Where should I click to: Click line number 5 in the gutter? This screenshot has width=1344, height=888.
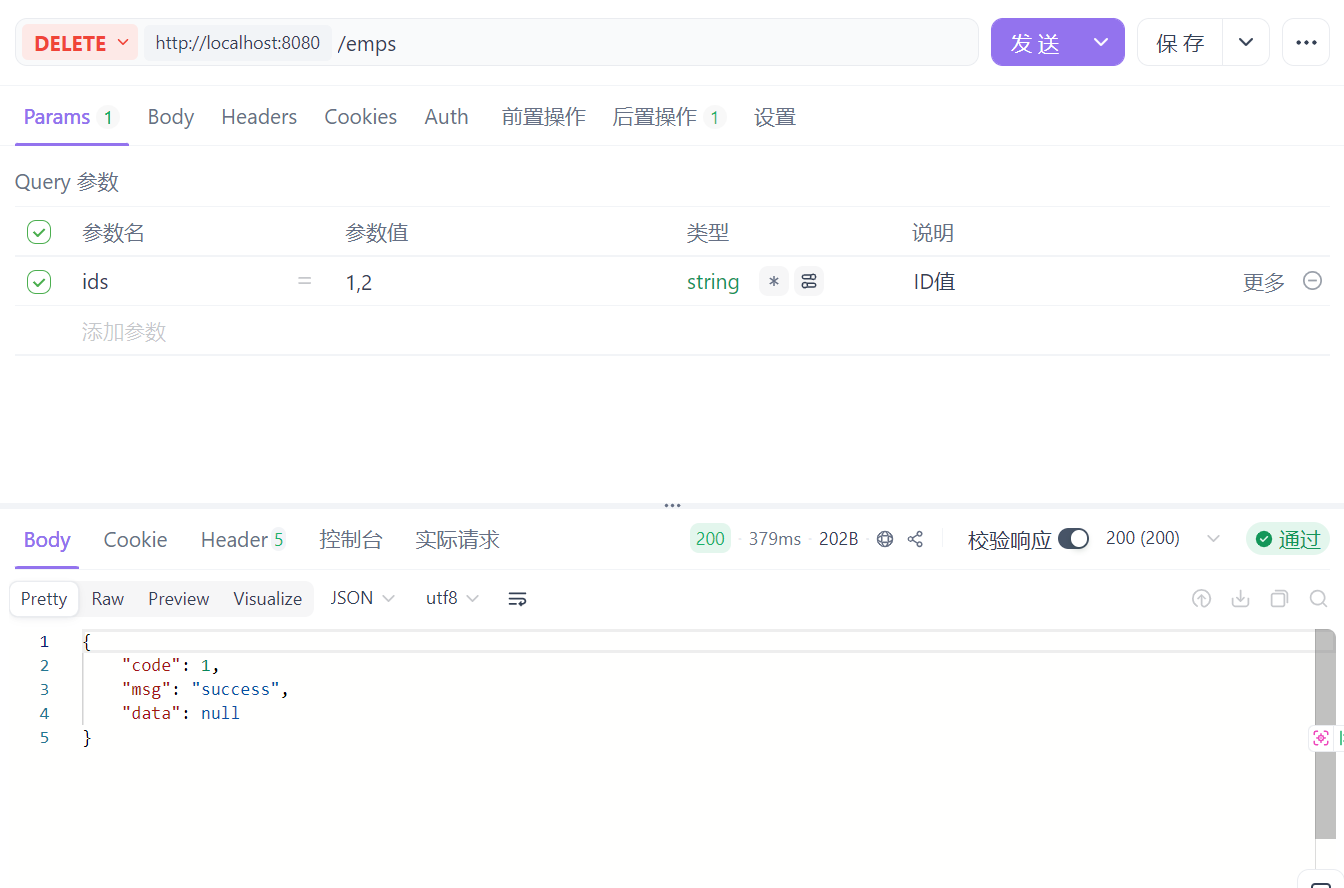coord(44,738)
